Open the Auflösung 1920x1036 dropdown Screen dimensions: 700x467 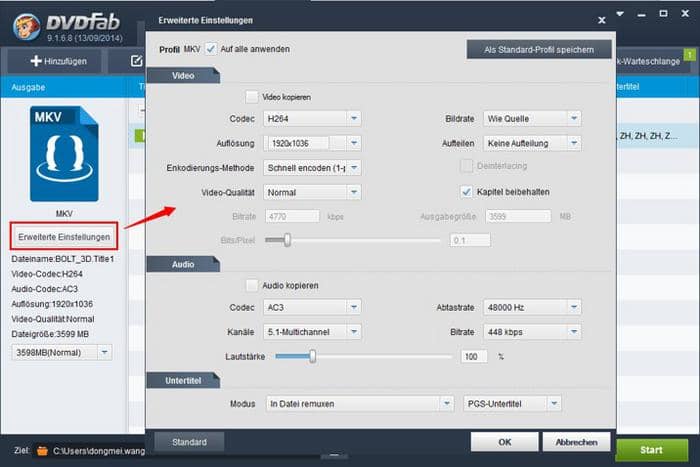[x=312, y=143]
